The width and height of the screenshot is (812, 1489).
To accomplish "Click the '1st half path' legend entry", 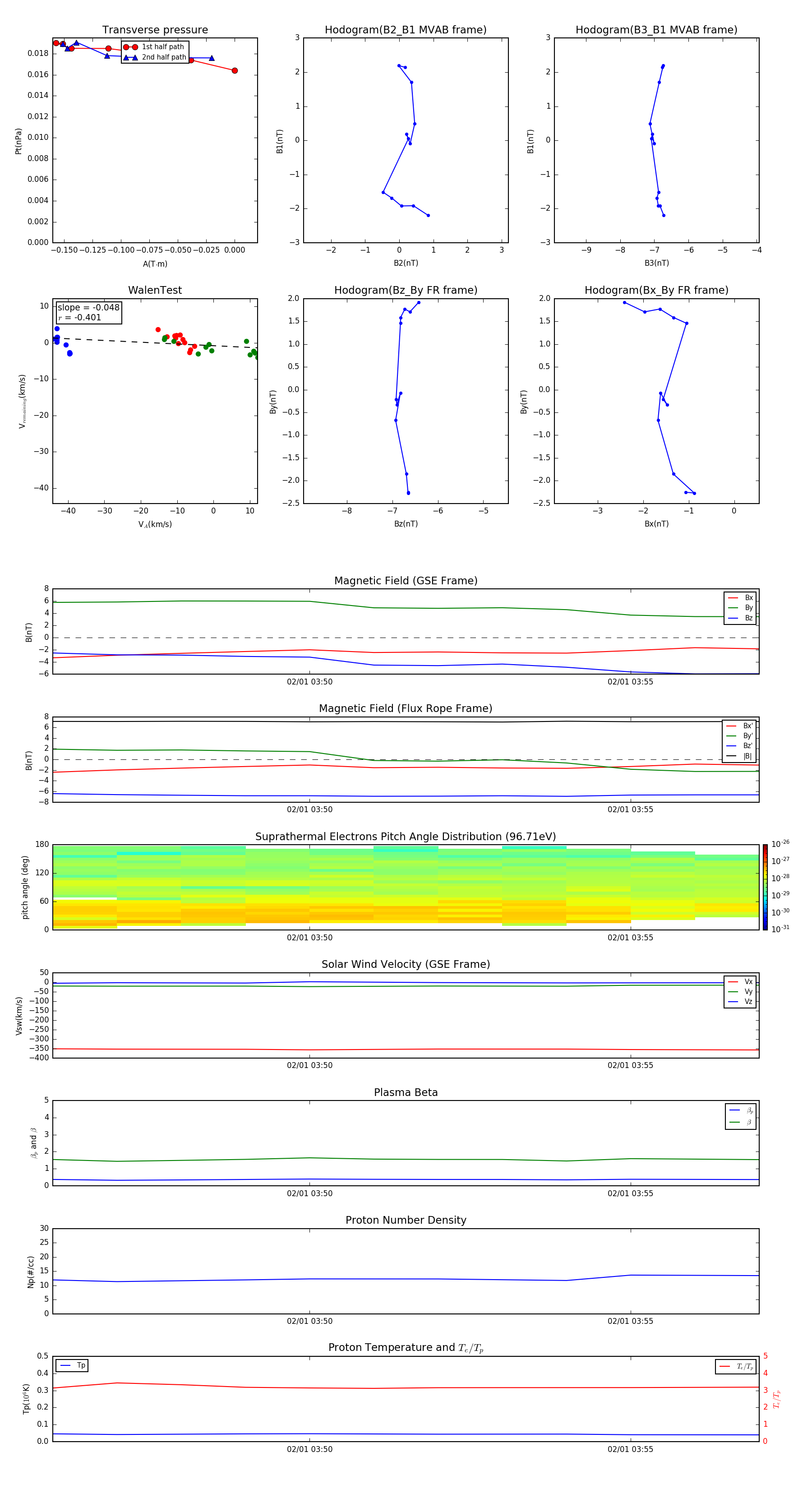I will tap(154, 47).
